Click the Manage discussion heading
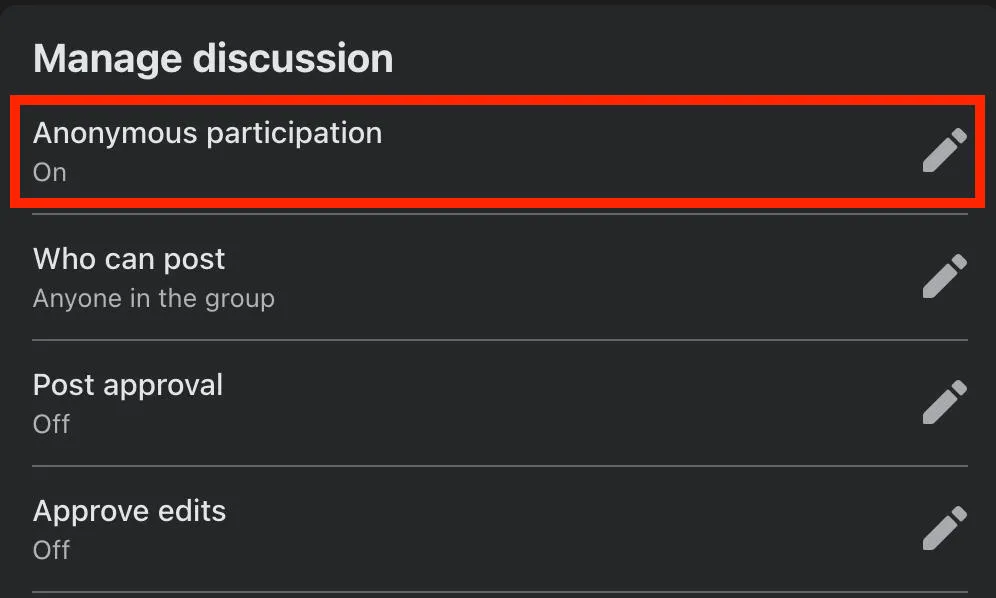Screen dimensions: 996x598 (x=213, y=58)
